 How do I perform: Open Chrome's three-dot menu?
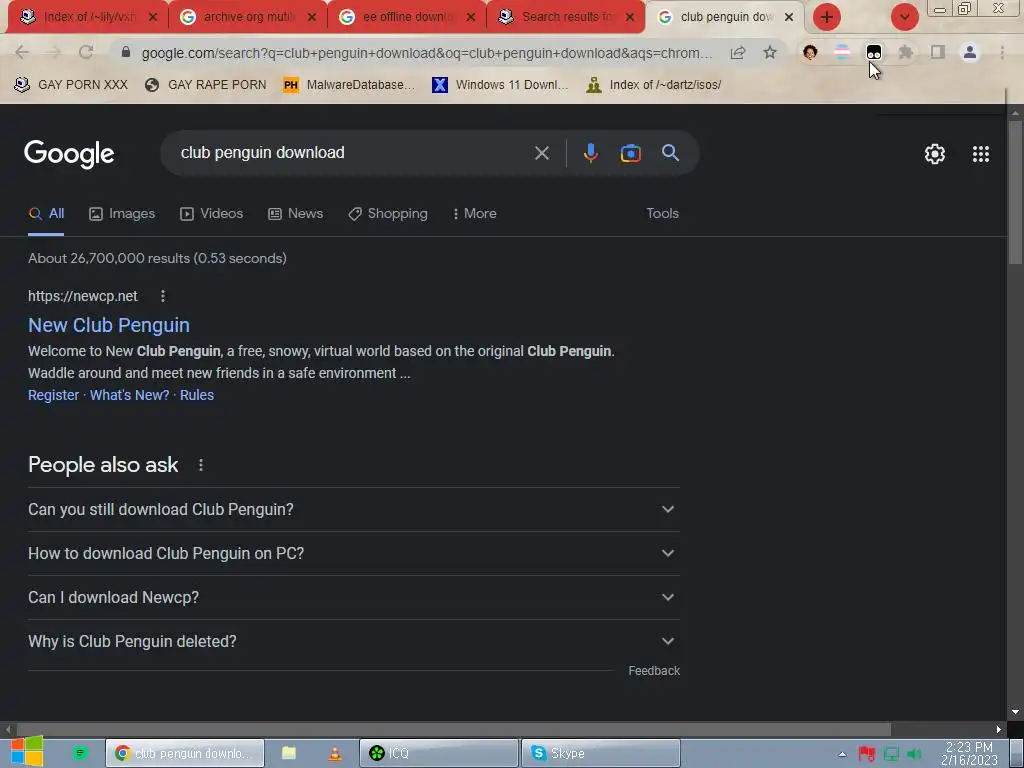1002,52
